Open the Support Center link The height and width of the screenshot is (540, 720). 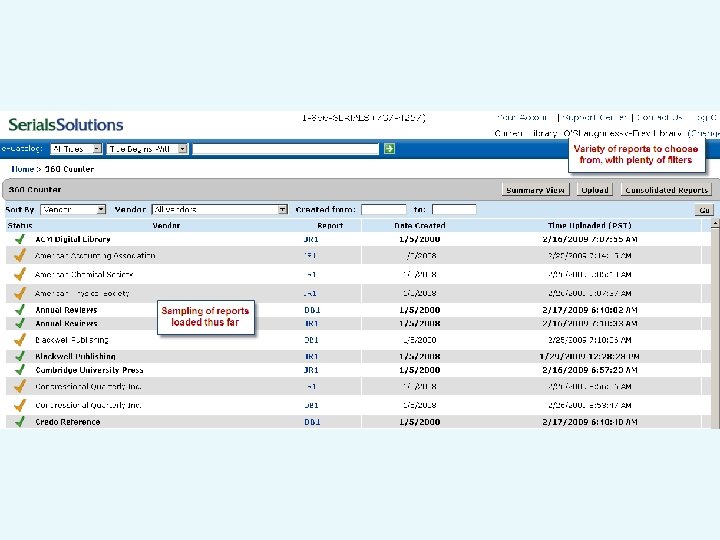[595, 118]
